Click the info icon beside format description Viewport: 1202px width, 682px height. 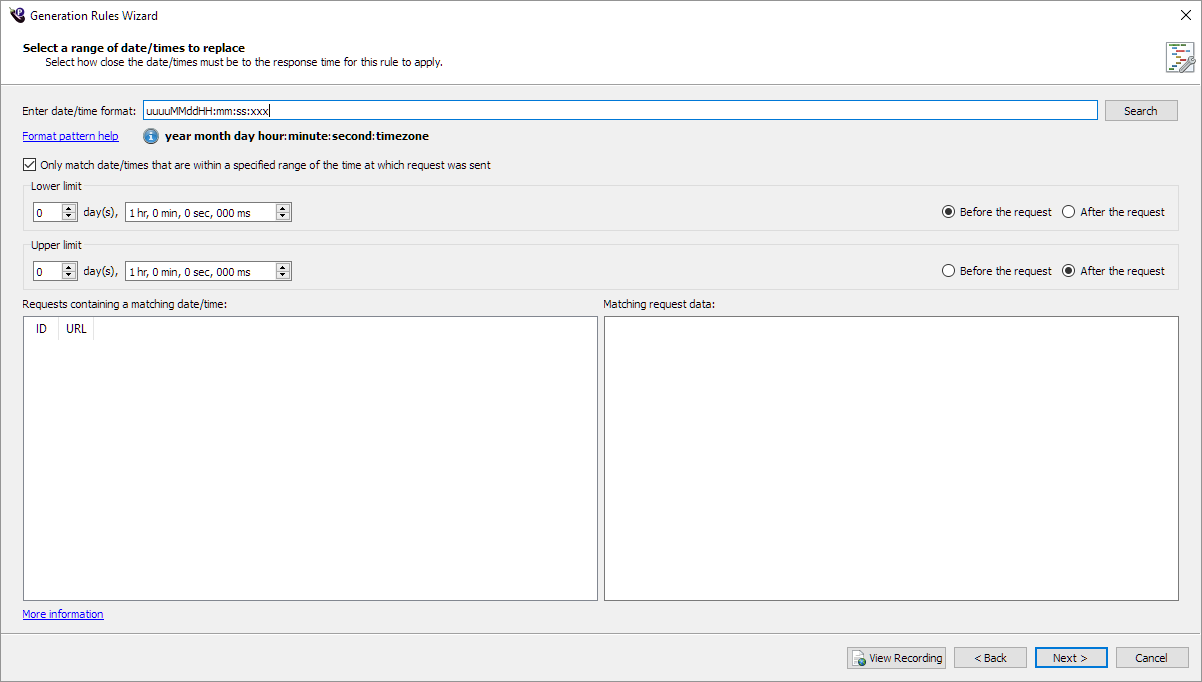151,136
